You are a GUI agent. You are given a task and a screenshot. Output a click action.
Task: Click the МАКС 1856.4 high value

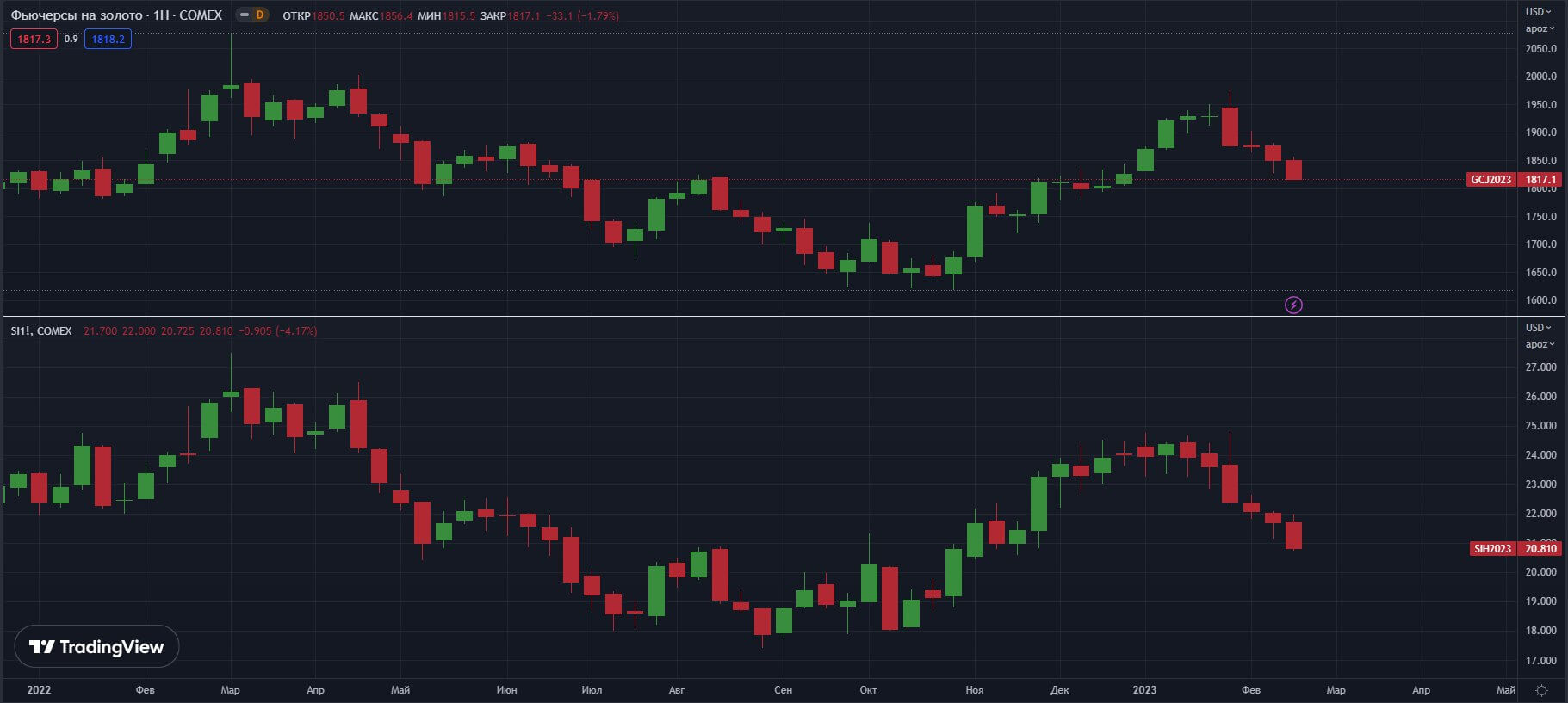pyautogui.click(x=381, y=15)
